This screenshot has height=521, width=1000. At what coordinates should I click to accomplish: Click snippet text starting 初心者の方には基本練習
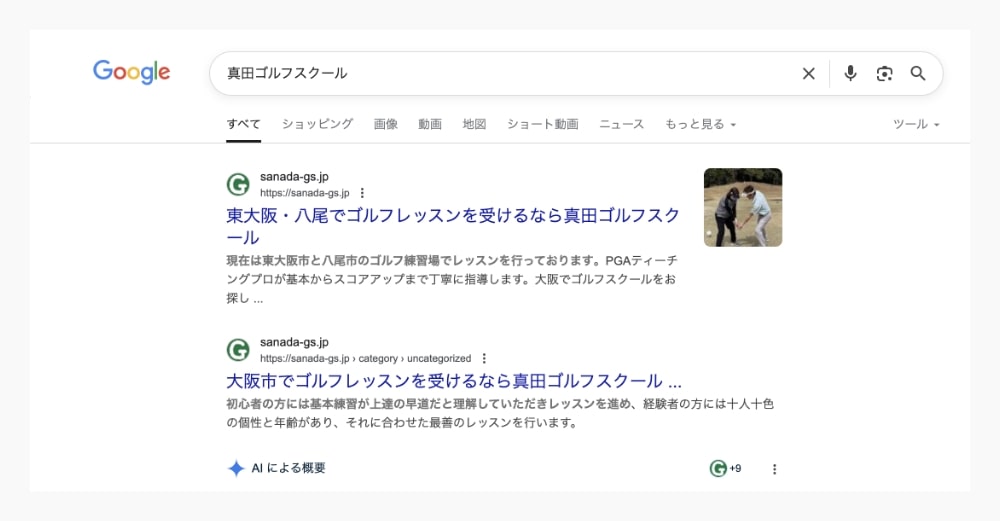click(x=500, y=413)
